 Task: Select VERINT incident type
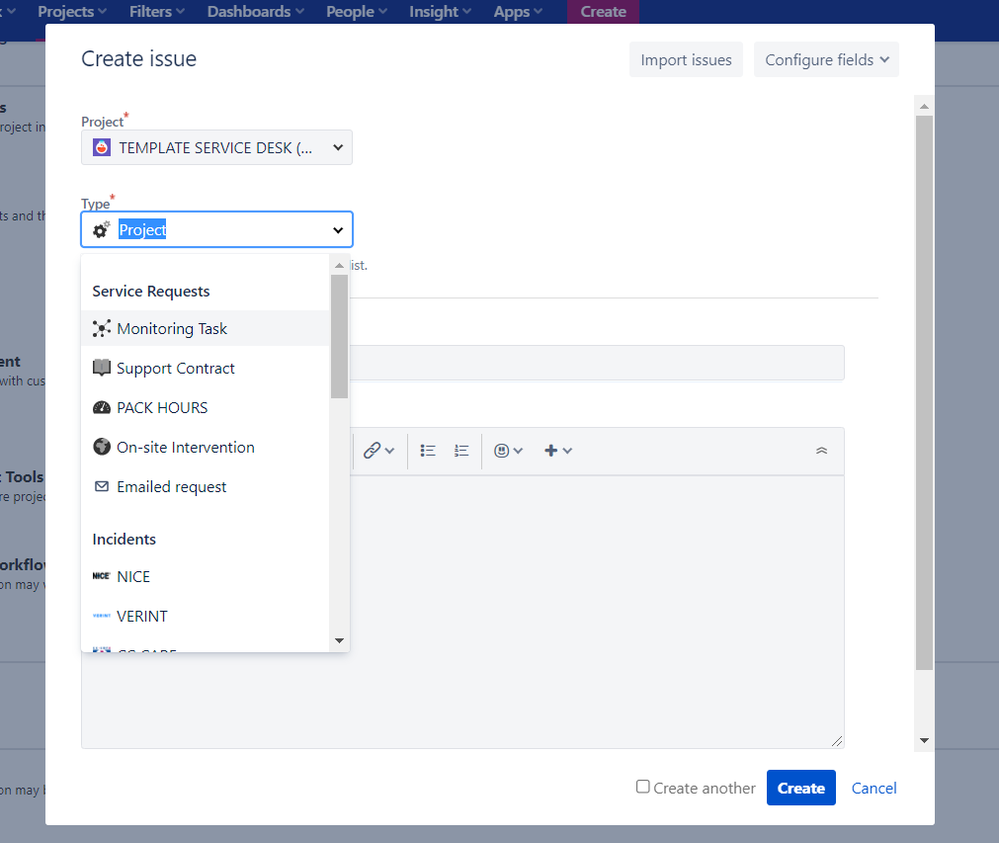[205, 616]
